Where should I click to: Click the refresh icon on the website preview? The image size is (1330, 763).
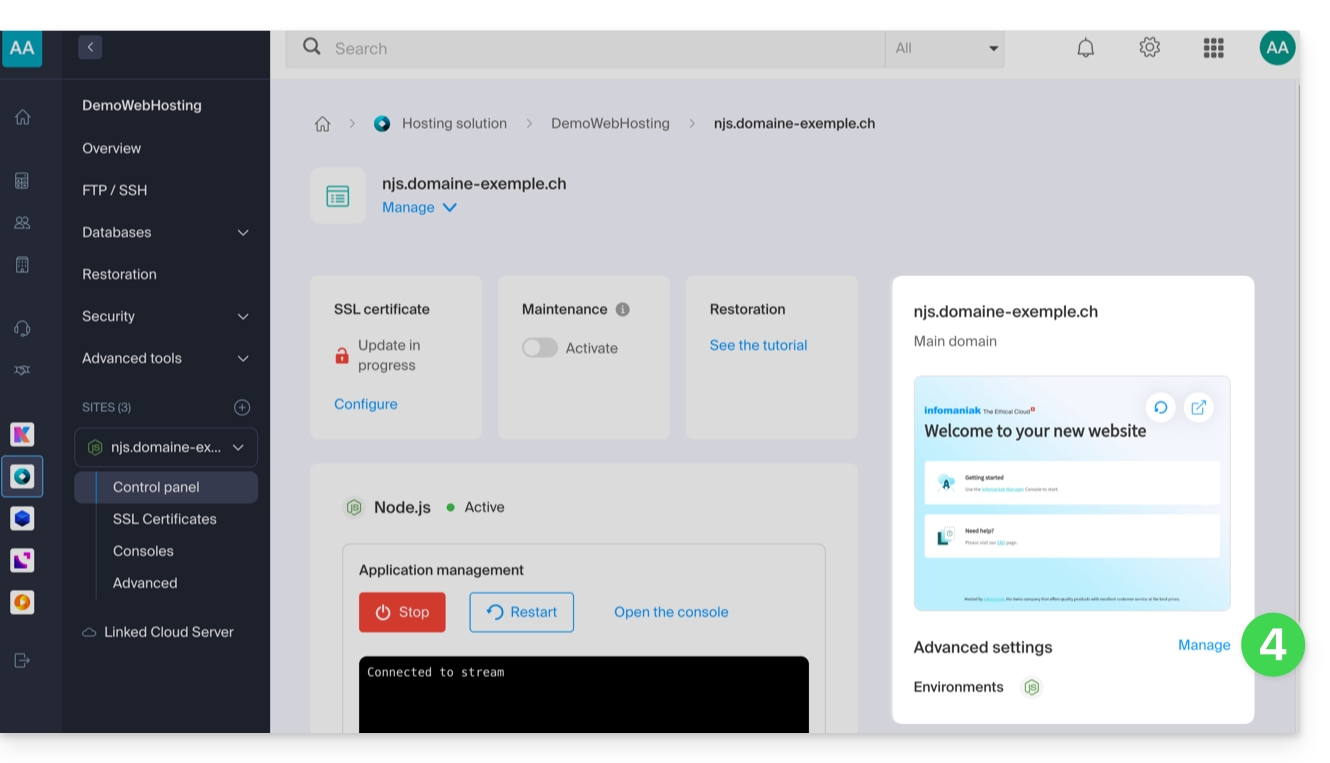click(x=1160, y=407)
